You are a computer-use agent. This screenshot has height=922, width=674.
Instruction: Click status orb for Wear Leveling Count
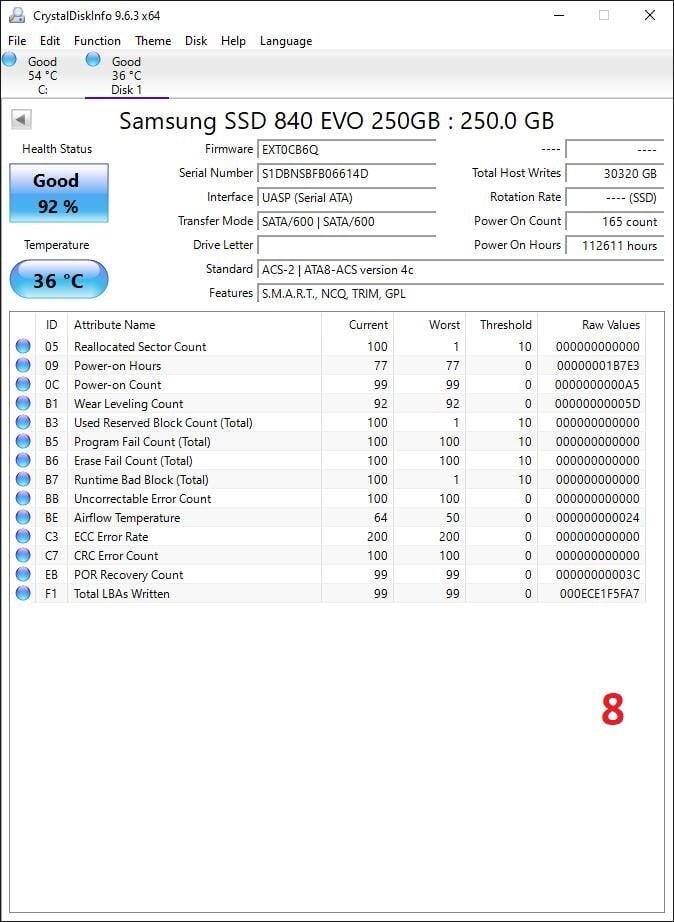pos(23,403)
